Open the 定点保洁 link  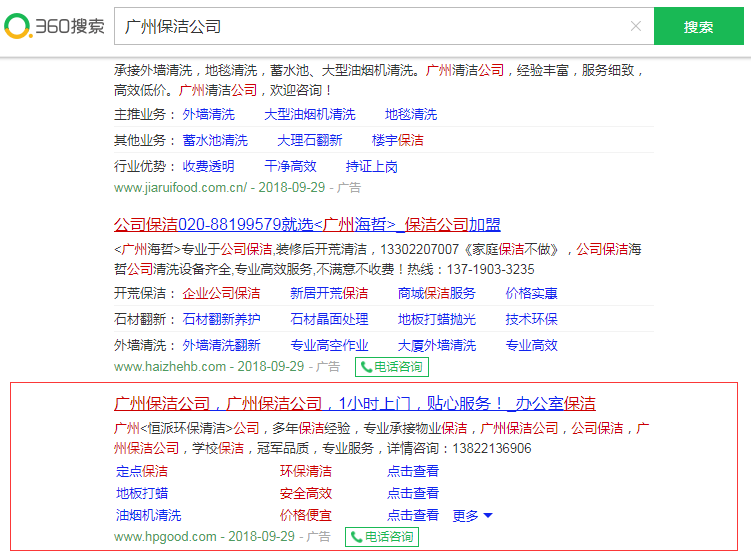142,471
